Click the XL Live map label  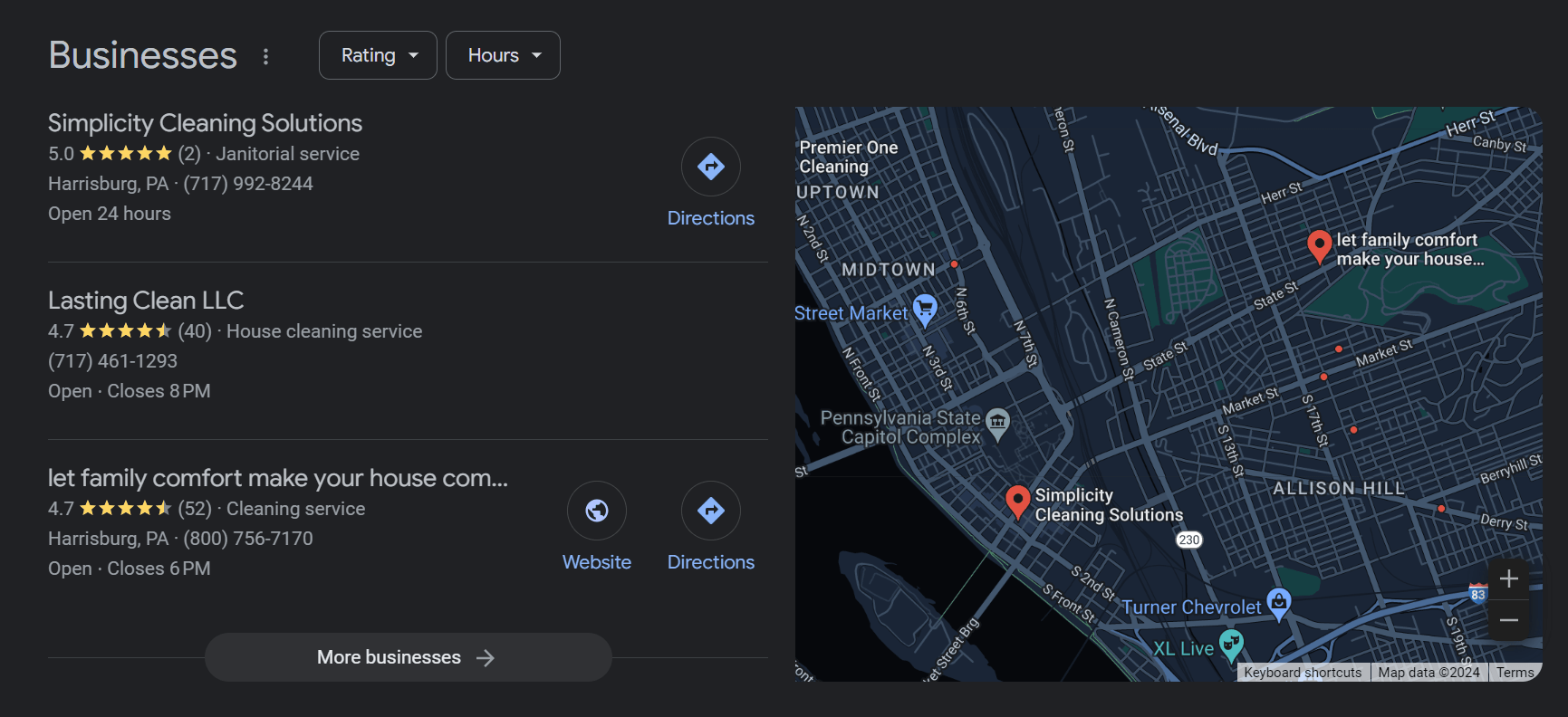point(1183,649)
